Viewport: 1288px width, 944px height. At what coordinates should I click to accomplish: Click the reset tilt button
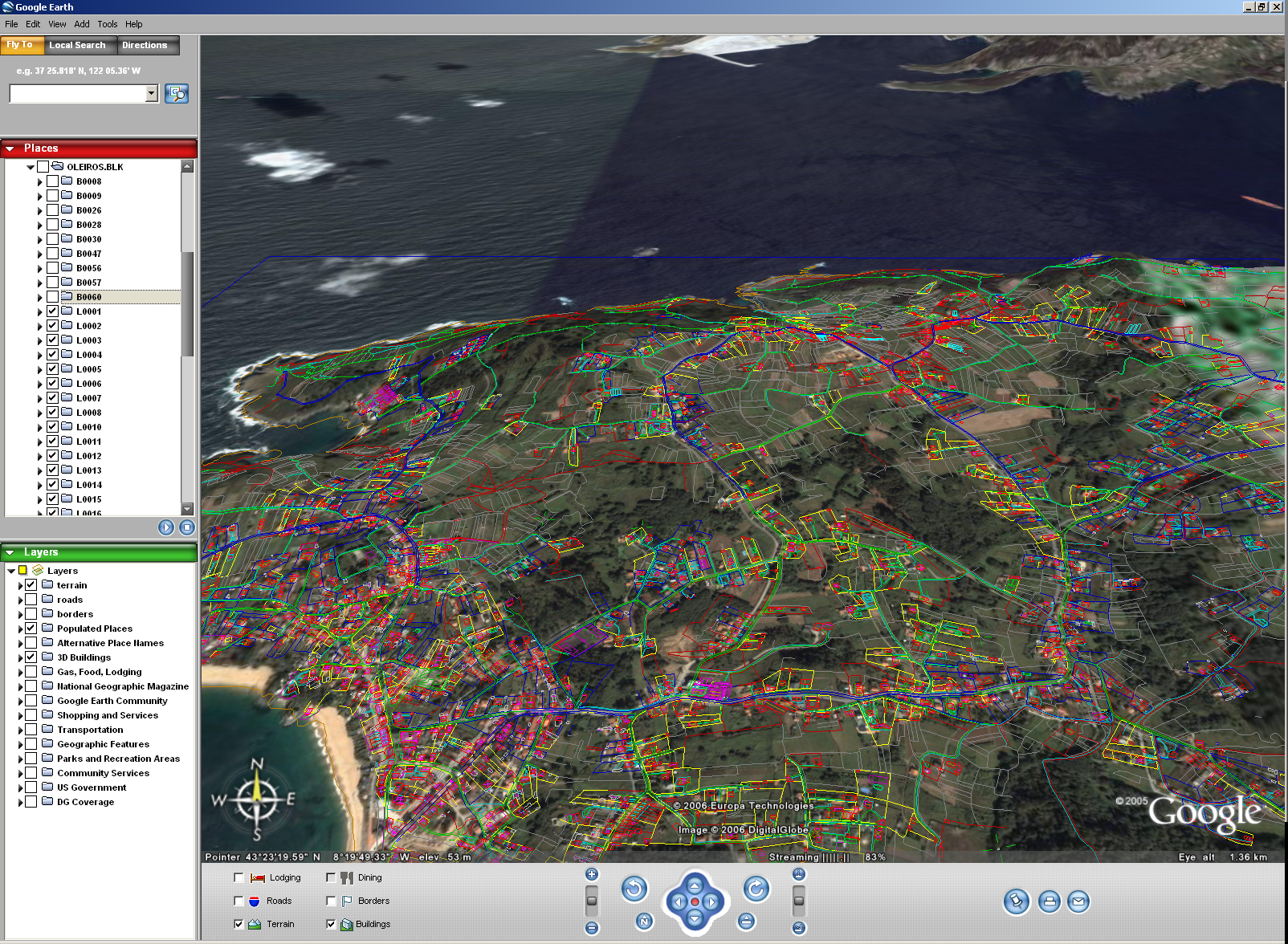coord(746,922)
